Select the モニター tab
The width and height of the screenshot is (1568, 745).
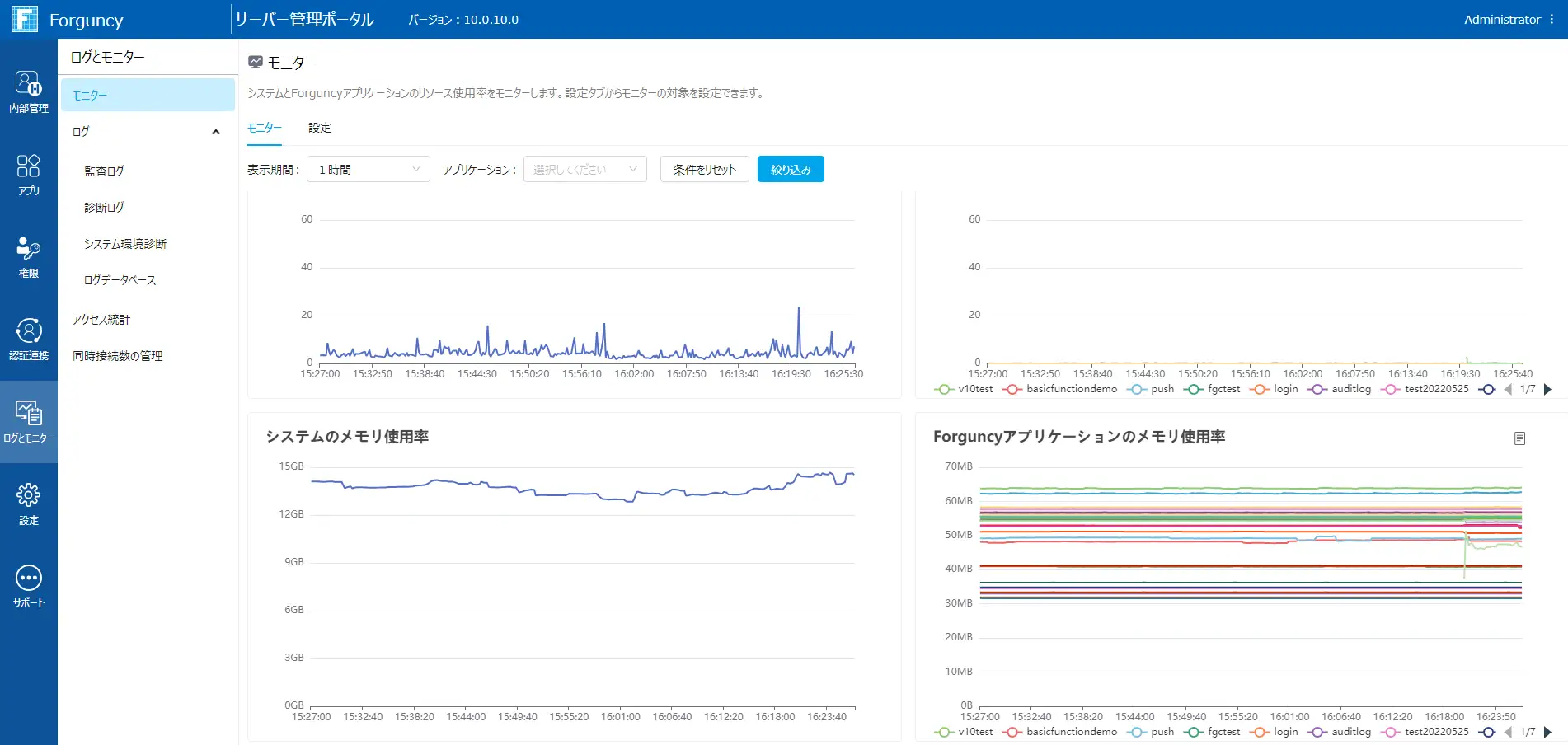265,129
